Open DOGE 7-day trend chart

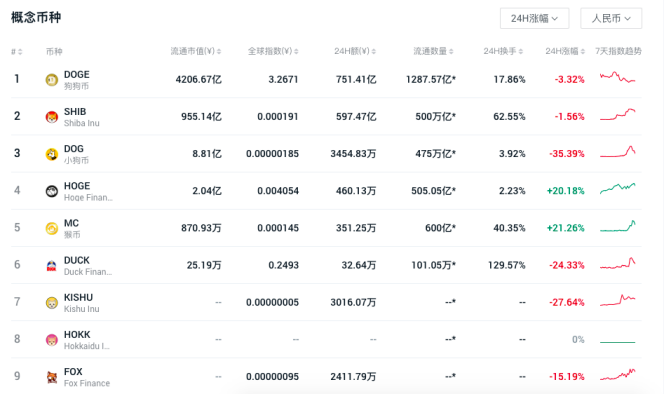[x=617, y=78]
